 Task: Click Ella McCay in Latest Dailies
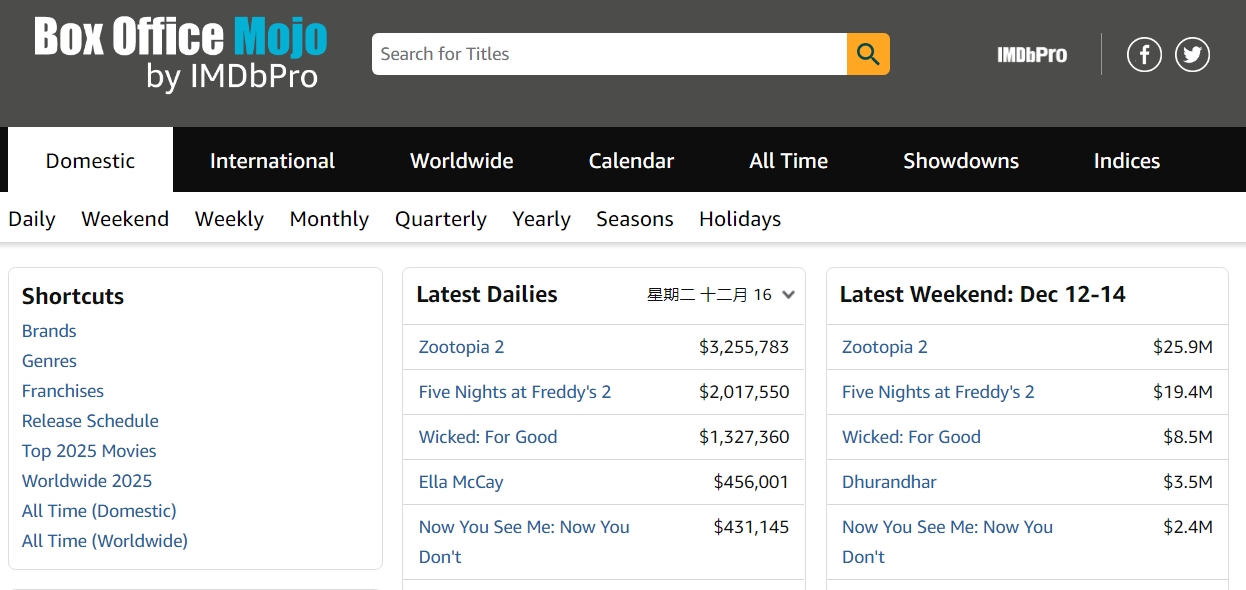coord(461,482)
